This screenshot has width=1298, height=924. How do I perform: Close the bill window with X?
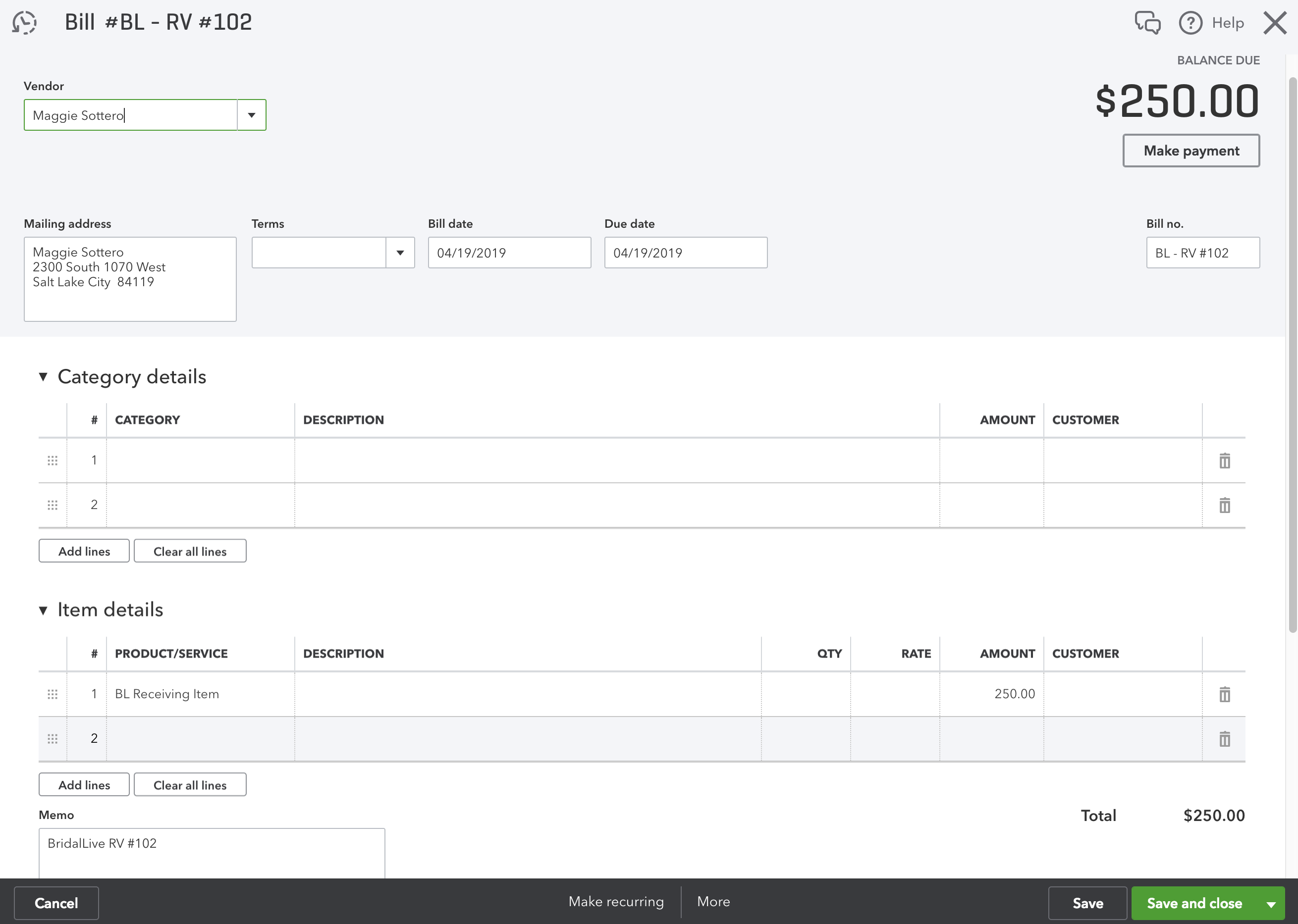1275,23
